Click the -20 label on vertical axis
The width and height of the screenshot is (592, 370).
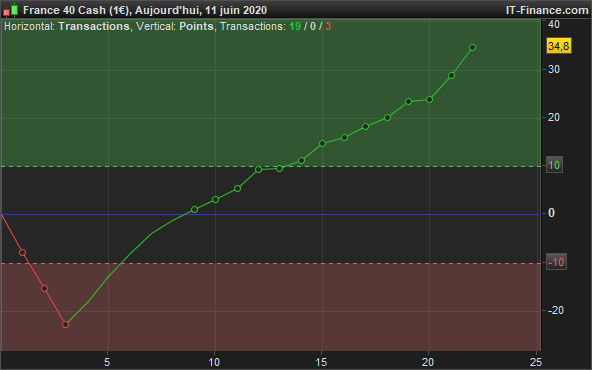[556, 310]
